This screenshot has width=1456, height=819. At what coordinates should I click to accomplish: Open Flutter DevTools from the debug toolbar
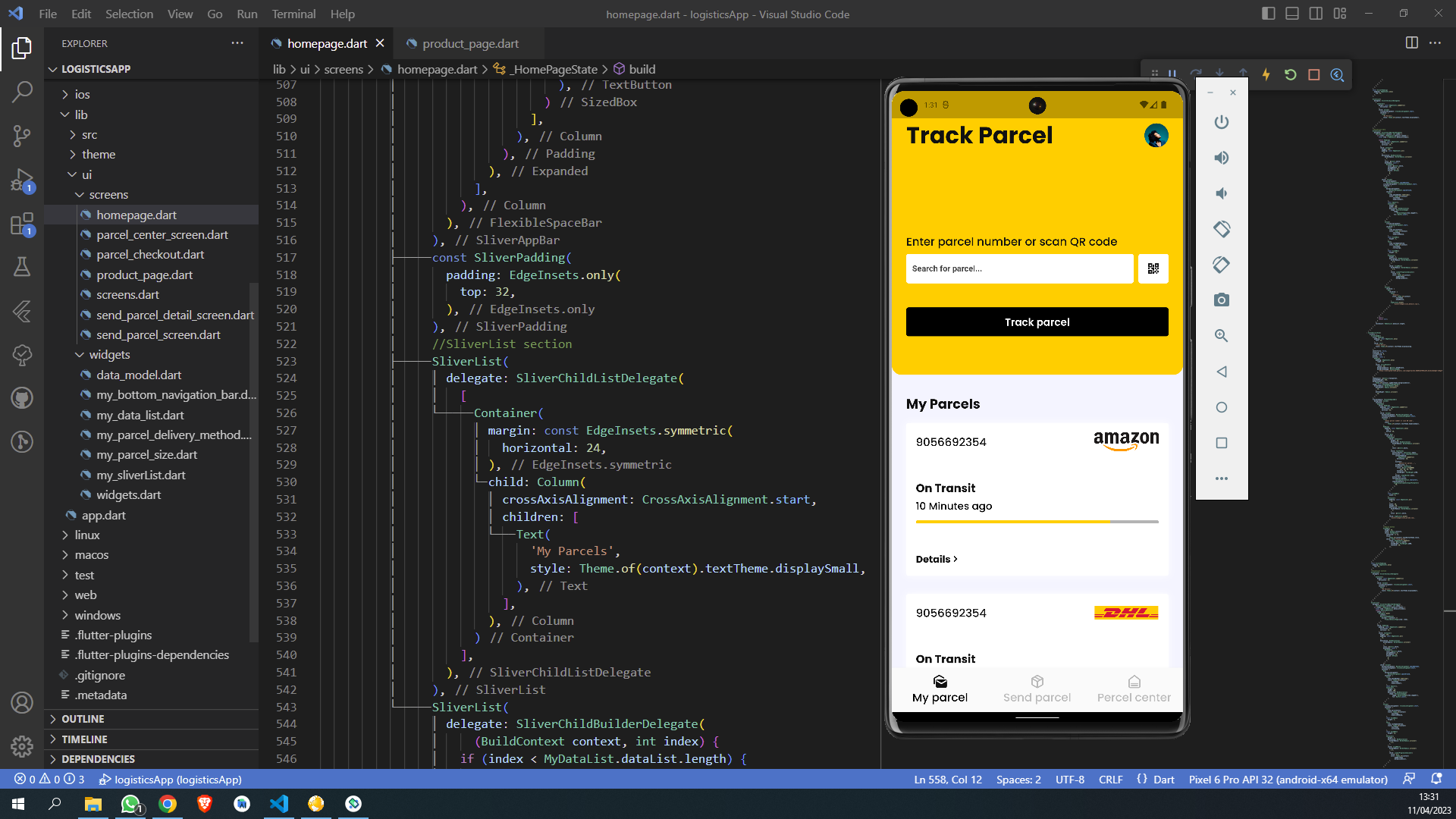click(x=1337, y=74)
